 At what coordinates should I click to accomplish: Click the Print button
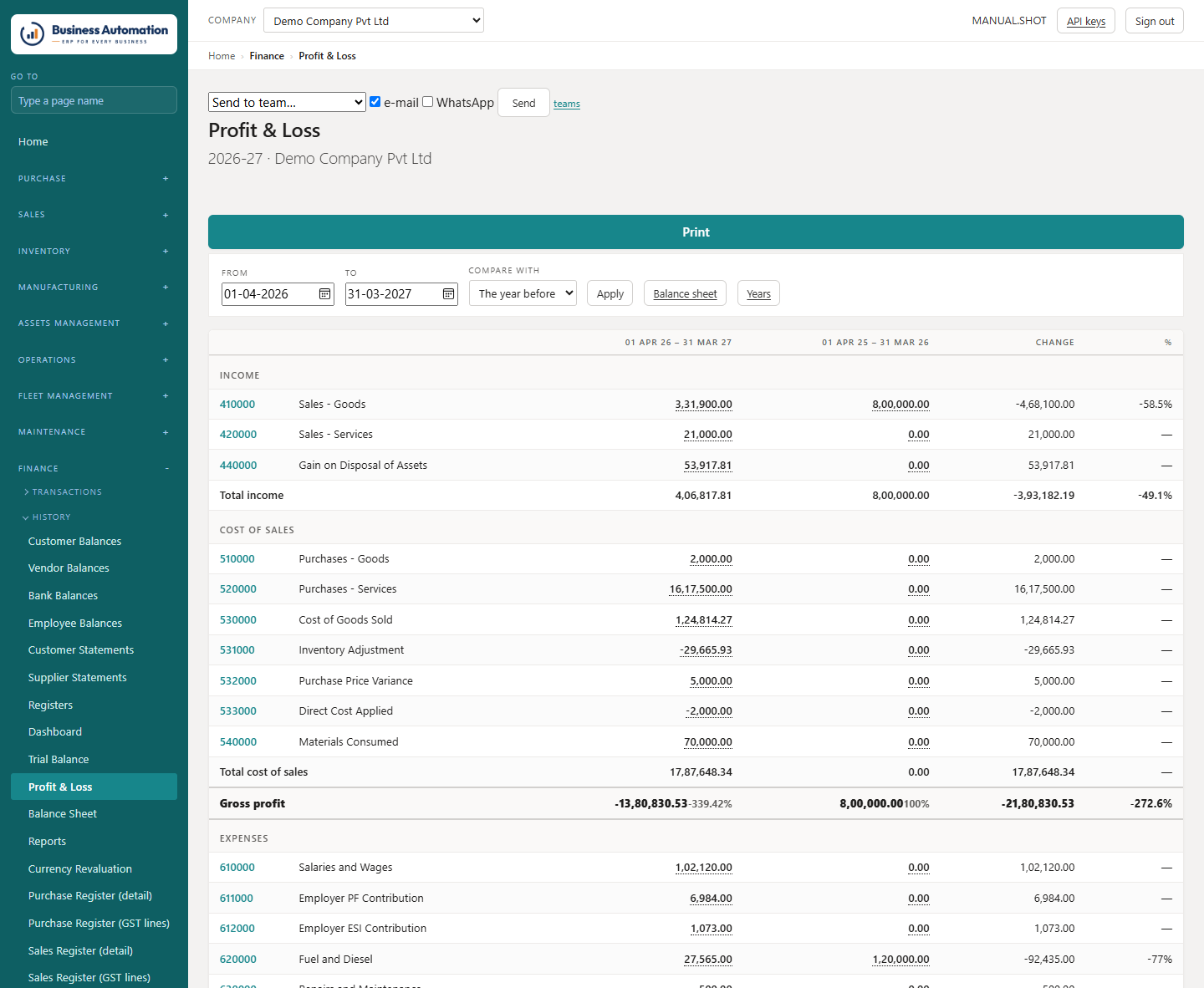pyautogui.click(x=696, y=232)
